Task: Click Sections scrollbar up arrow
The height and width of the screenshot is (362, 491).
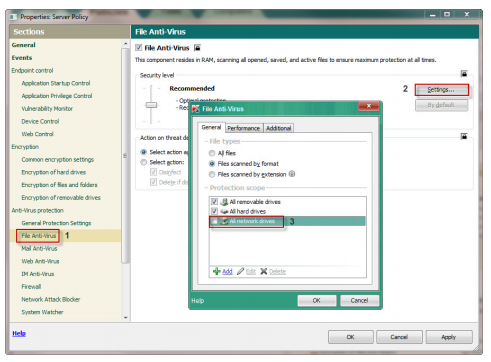Action: click(126, 44)
